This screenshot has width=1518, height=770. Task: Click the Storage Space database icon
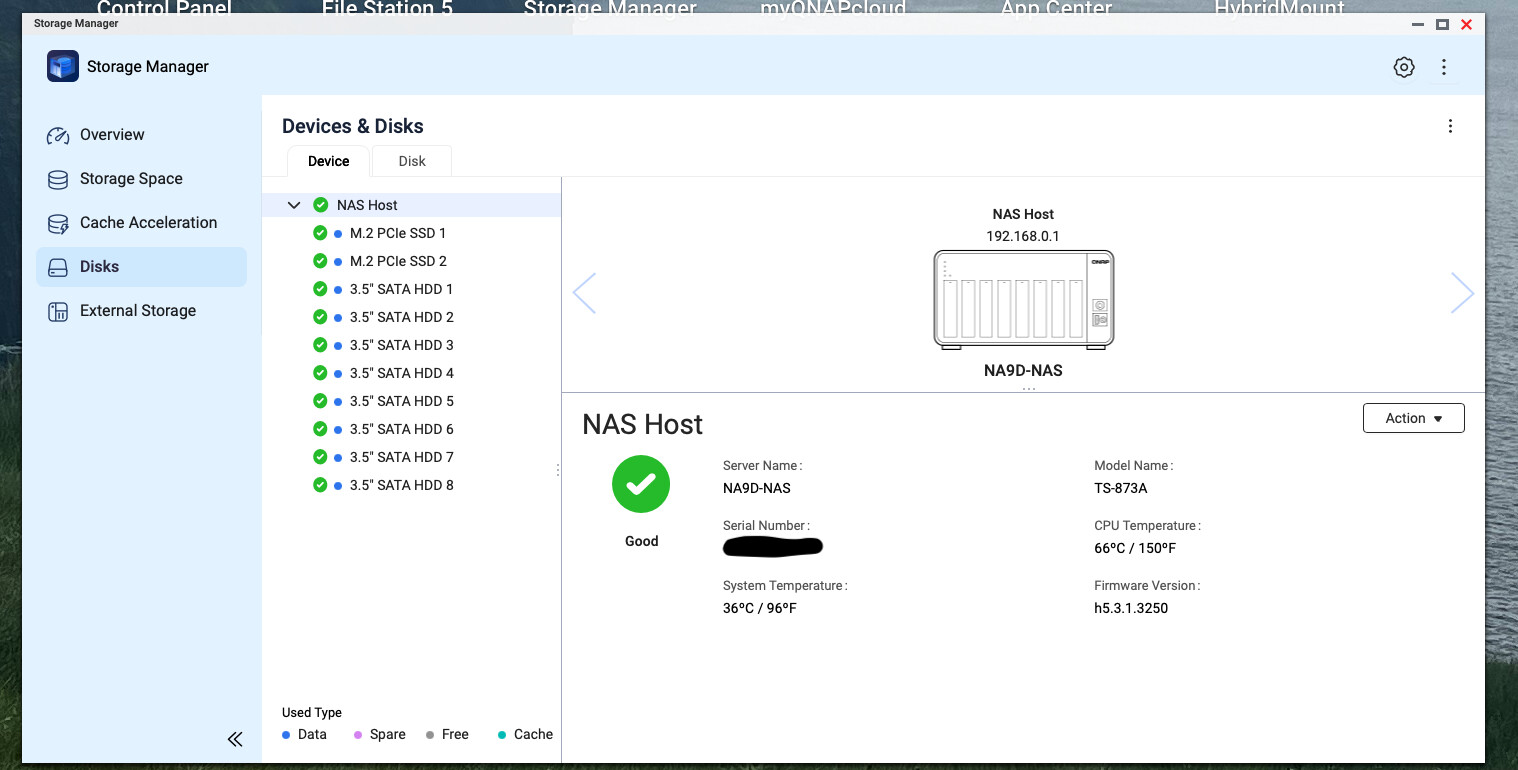click(x=58, y=179)
